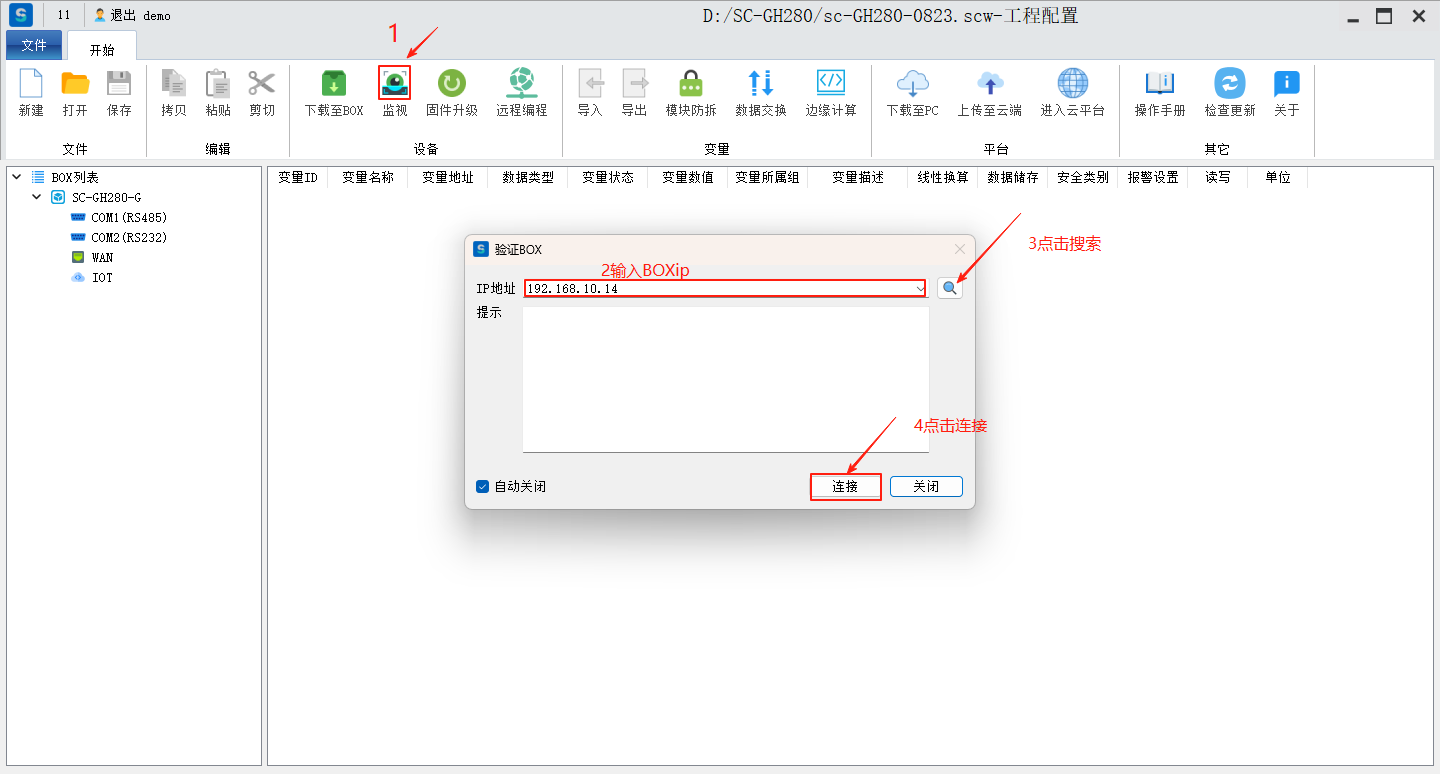Screen dimensions: 1440x774
Task: Switch to the 开始 ribbon tab
Action: [102, 49]
